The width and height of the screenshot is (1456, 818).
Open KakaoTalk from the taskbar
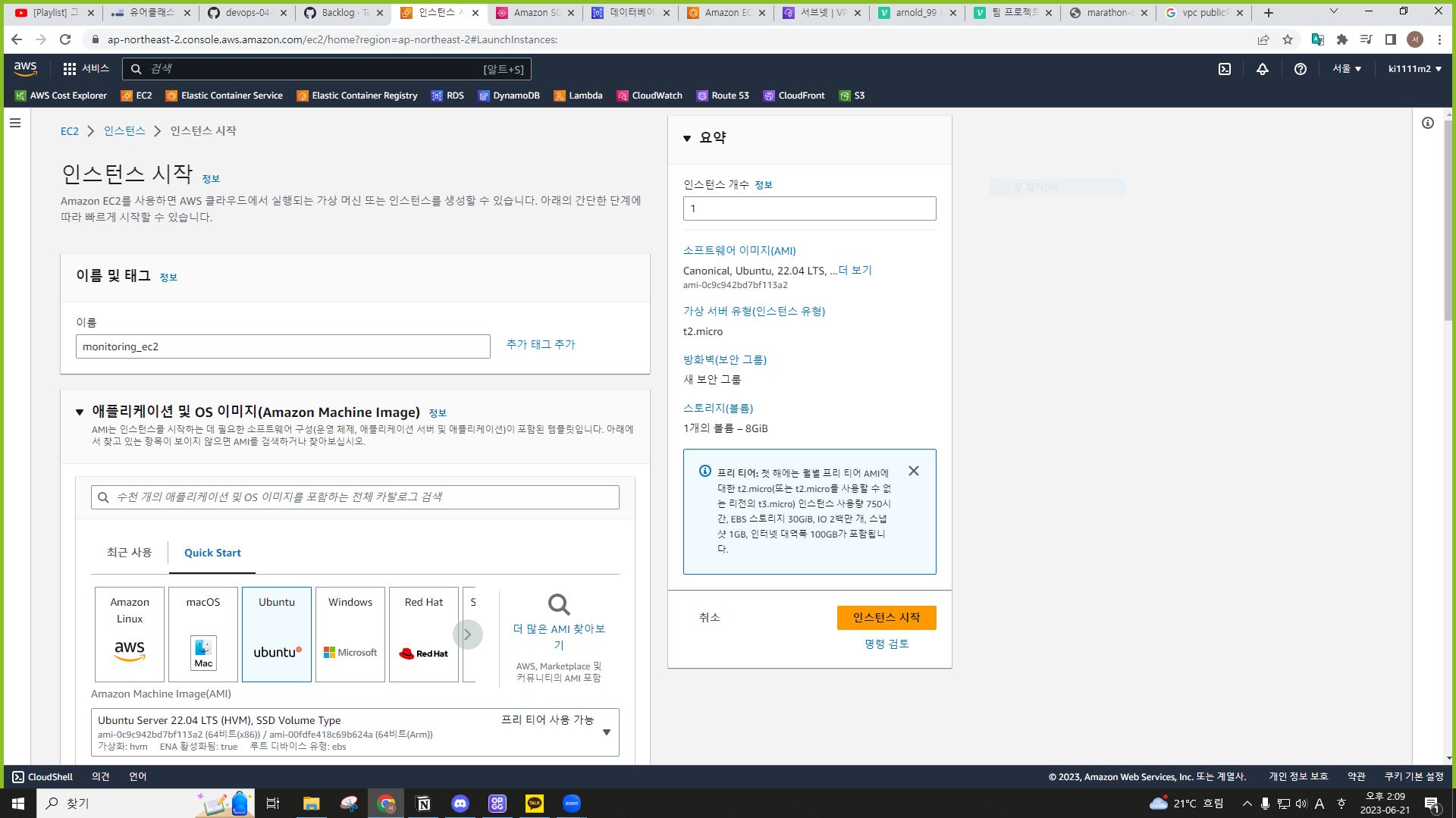point(535,804)
